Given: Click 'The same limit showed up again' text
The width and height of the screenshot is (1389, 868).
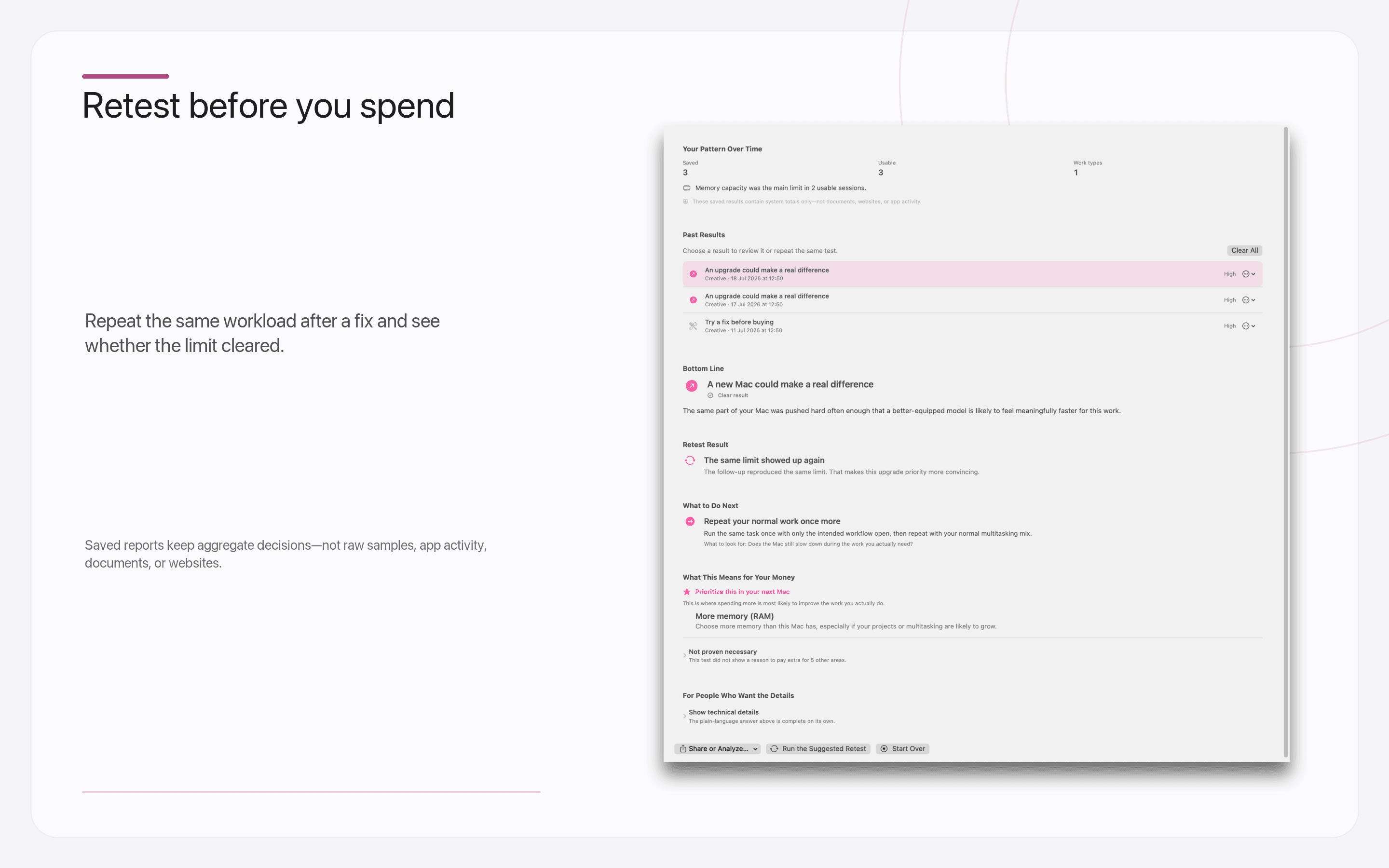Looking at the screenshot, I should point(764,460).
